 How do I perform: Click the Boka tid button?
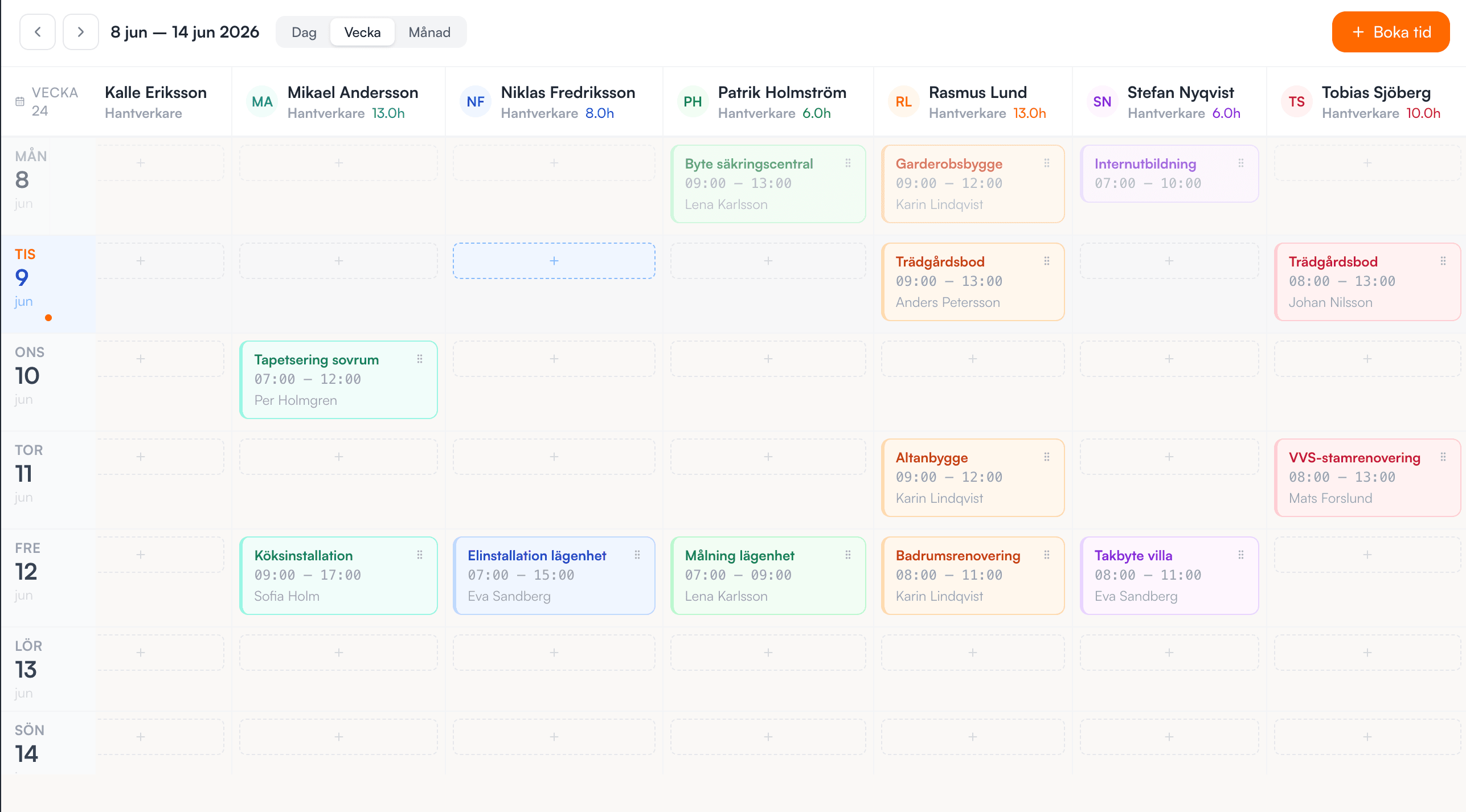tap(1391, 32)
